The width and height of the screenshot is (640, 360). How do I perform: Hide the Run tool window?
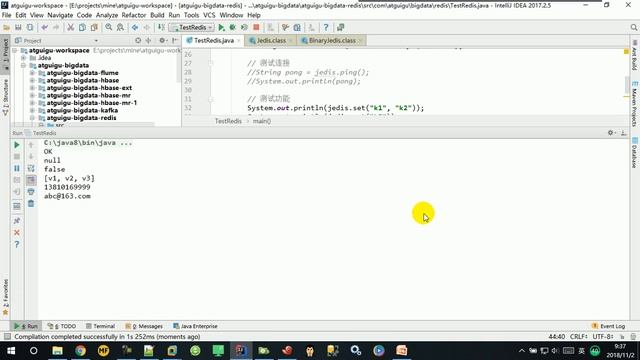[623, 133]
